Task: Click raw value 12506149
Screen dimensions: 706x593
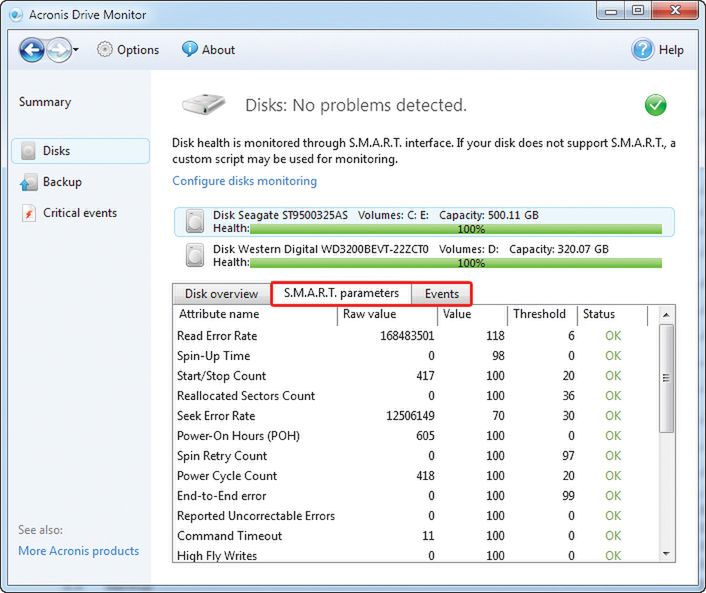Action: pos(410,416)
